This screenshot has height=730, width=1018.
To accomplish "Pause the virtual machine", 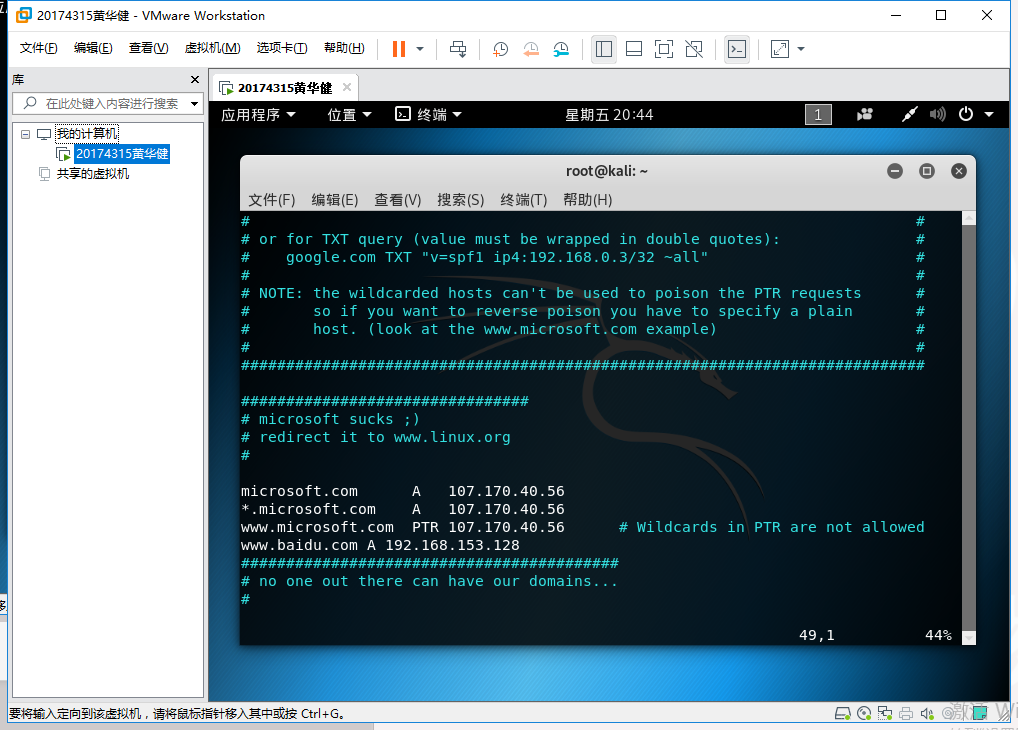I will click(x=399, y=49).
